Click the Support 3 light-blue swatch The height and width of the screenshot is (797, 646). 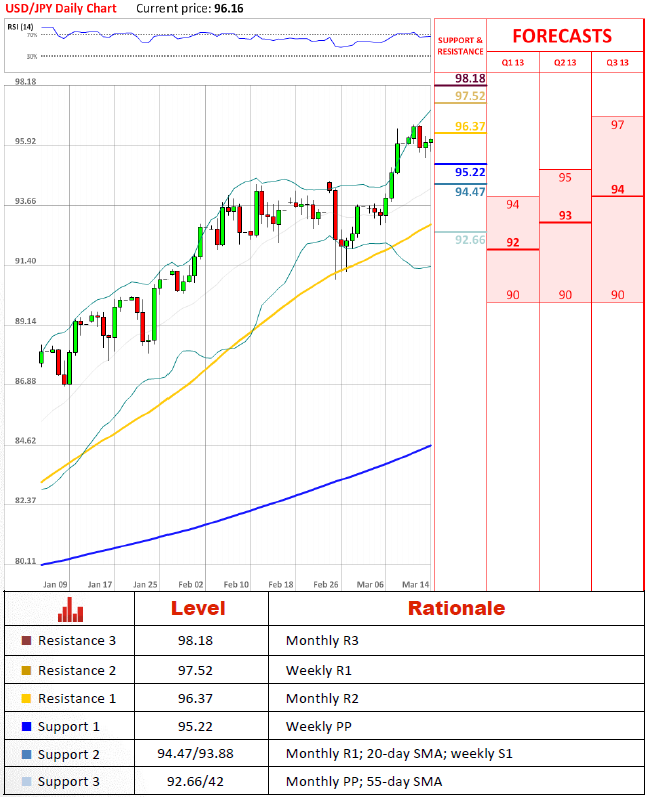tap(26, 781)
